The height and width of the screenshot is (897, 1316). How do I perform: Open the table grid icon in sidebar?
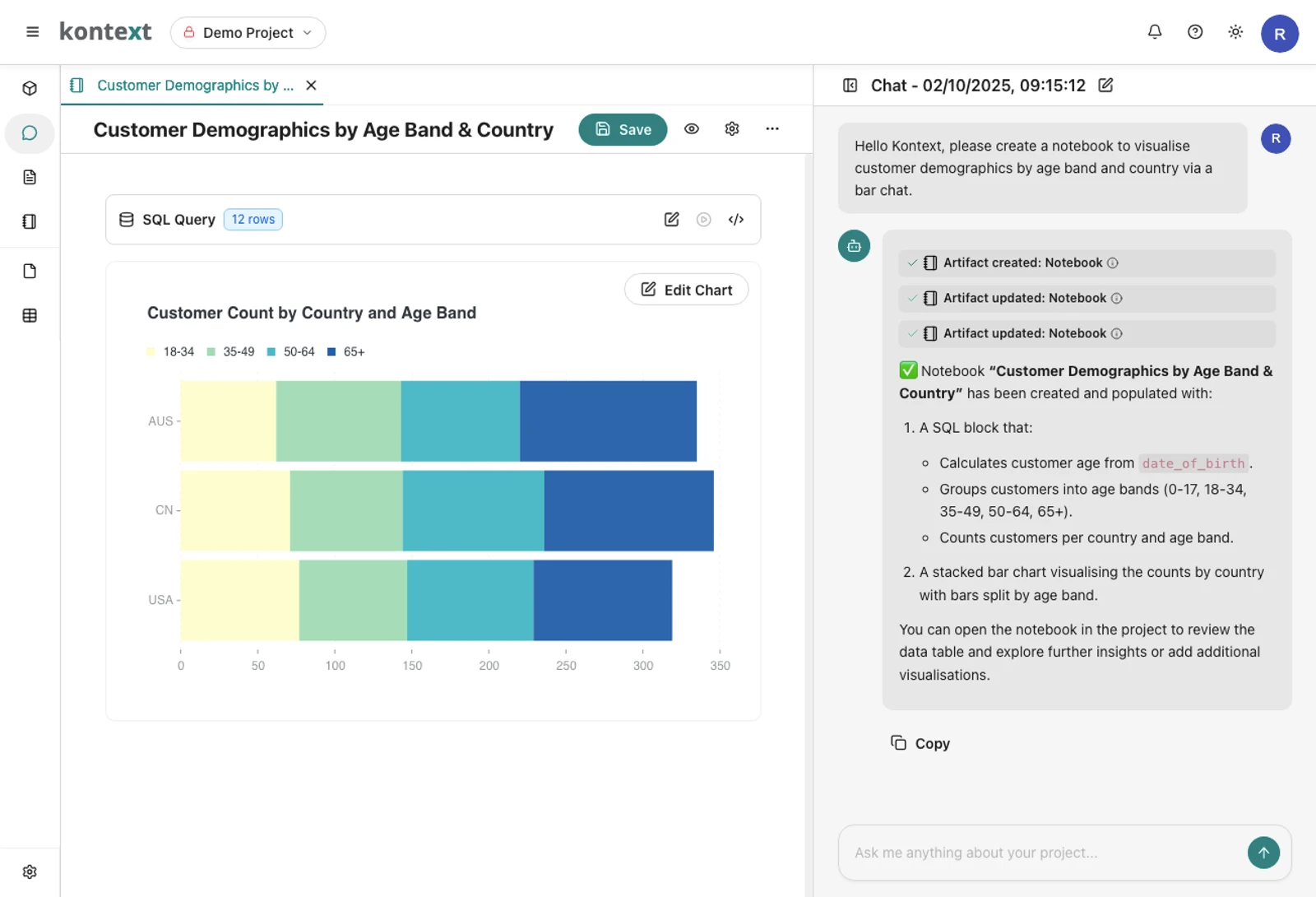click(30, 315)
